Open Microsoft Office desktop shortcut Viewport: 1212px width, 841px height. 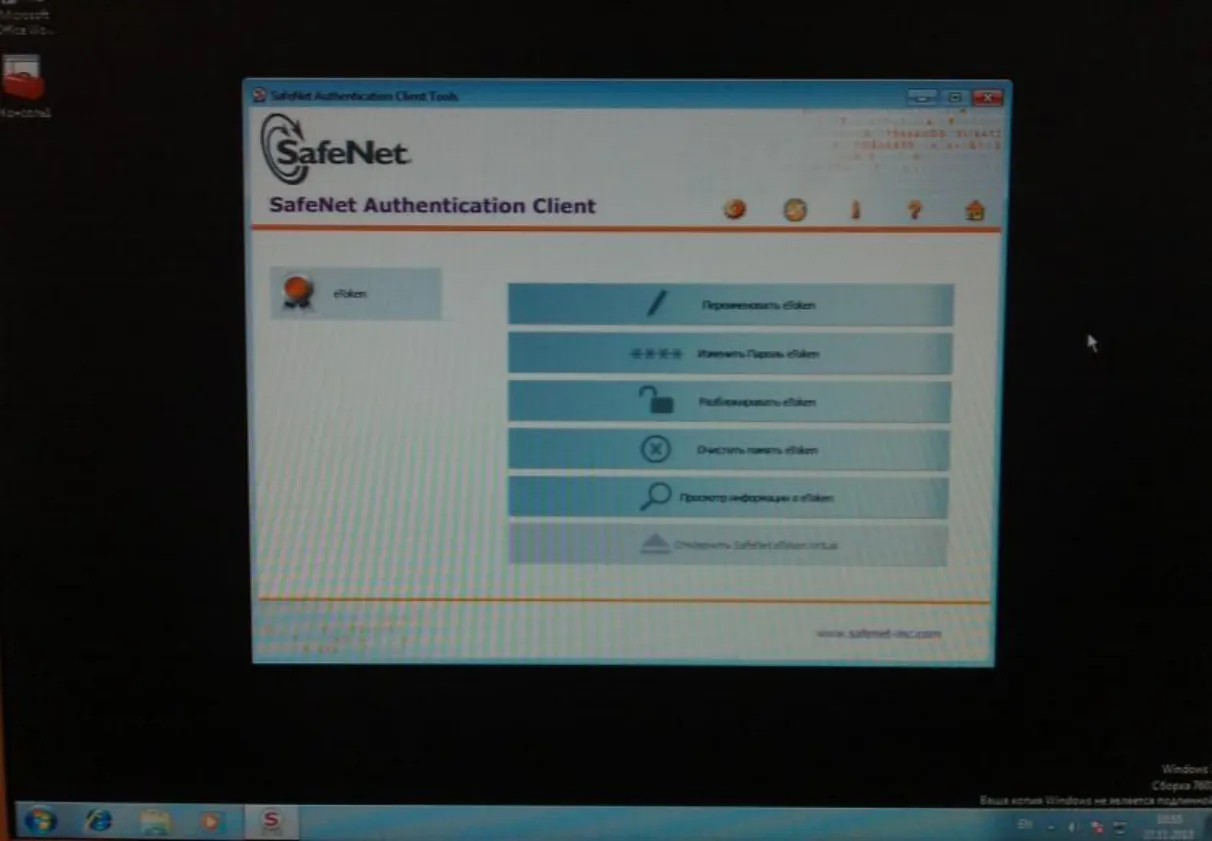(x=24, y=16)
